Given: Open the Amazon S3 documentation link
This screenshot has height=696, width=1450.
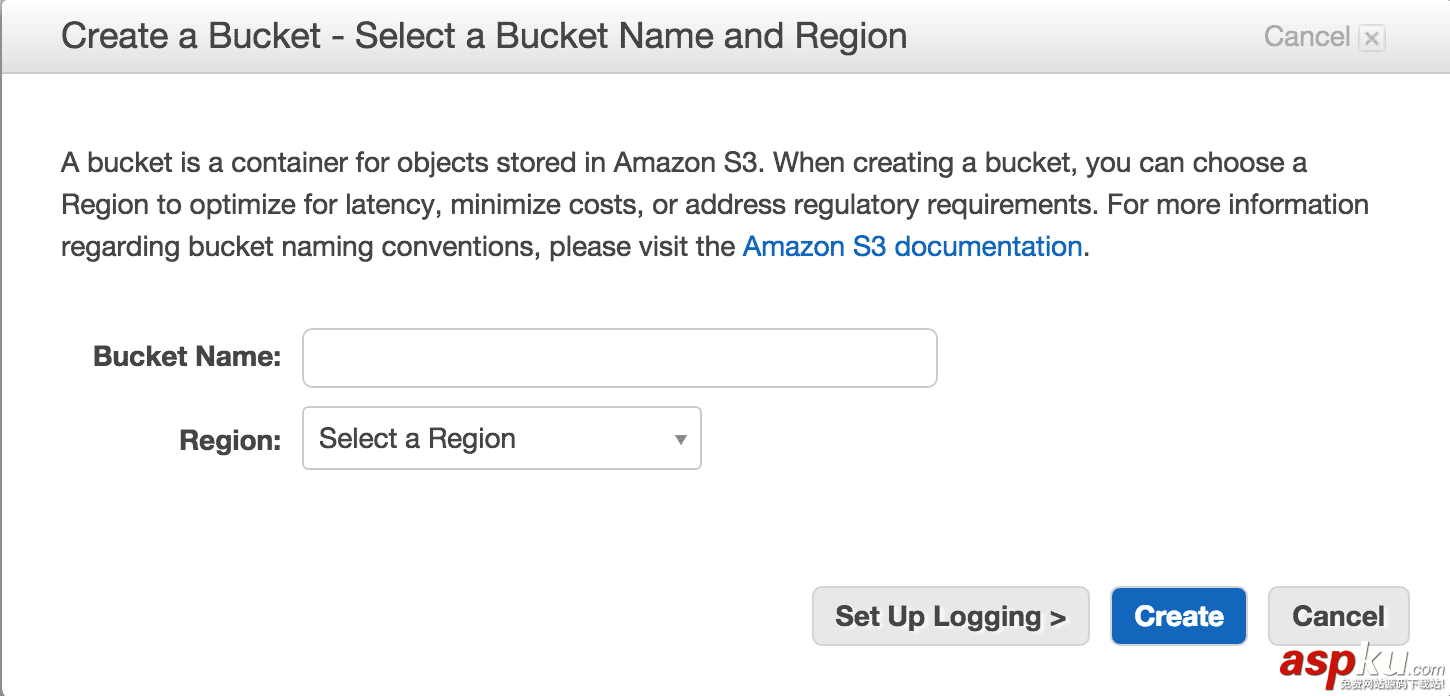Looking at the screenshot, I should pyautogui.click(x=912, y=247).
